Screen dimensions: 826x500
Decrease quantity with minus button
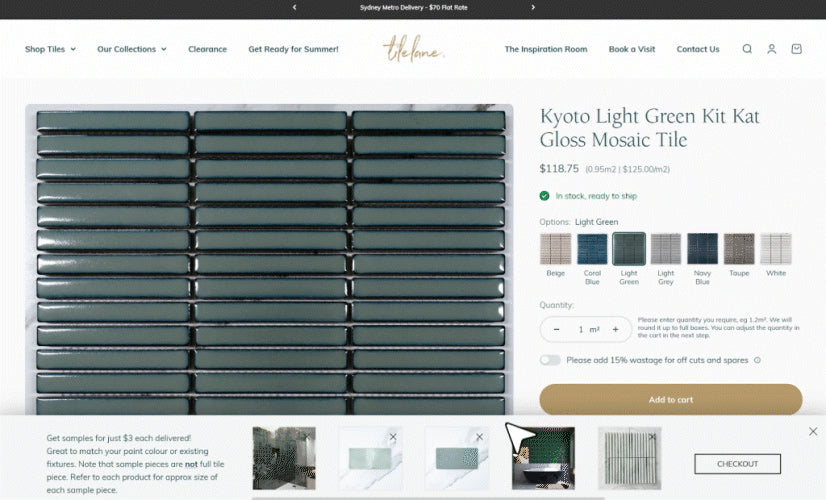pyautogui.click(x=557, y=329)
